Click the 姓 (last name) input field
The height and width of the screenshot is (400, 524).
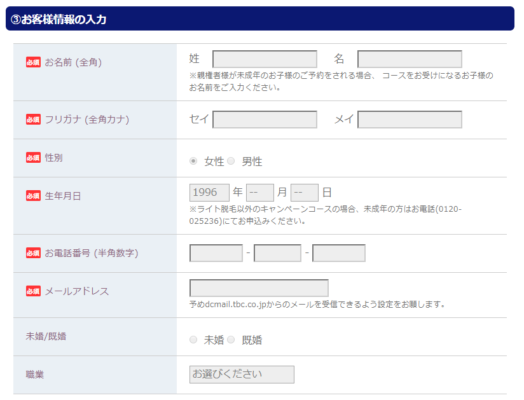(x=265, y=59)
